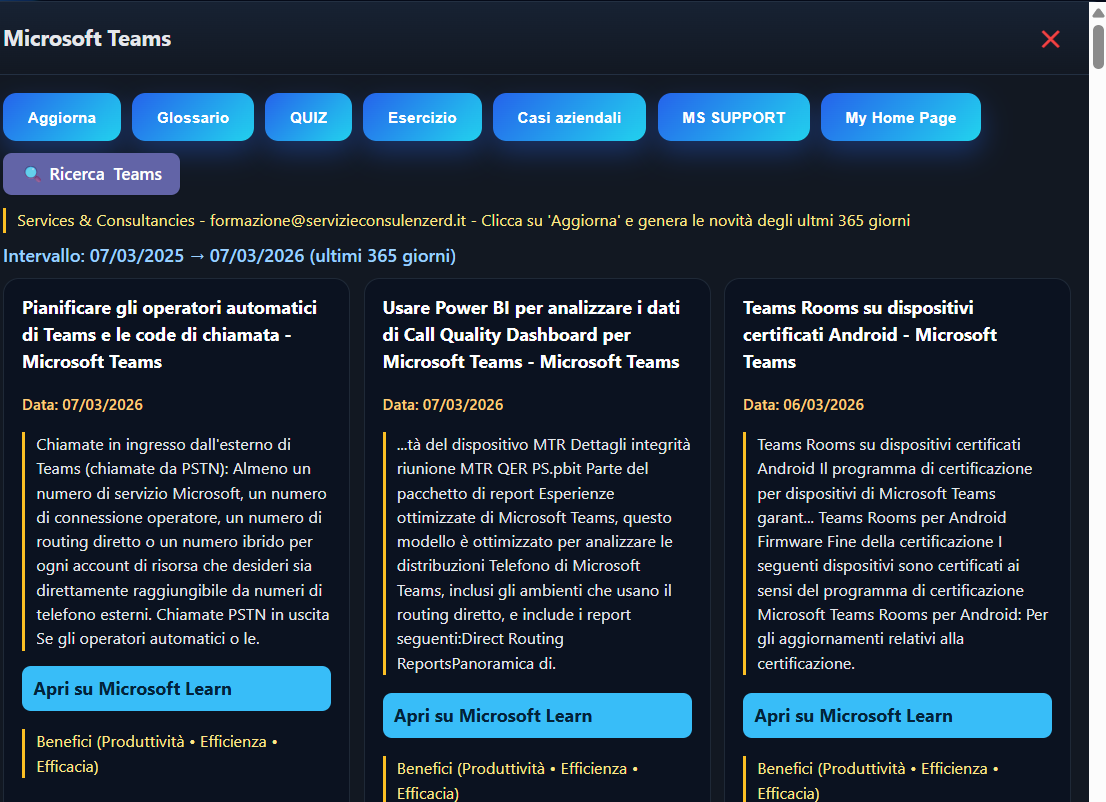This screenshot has height=802, width=1106.
Task: Click the 'Data: 07/03/2026' under Power BI card
Action: pyautogui.click(x=443, y=405)
